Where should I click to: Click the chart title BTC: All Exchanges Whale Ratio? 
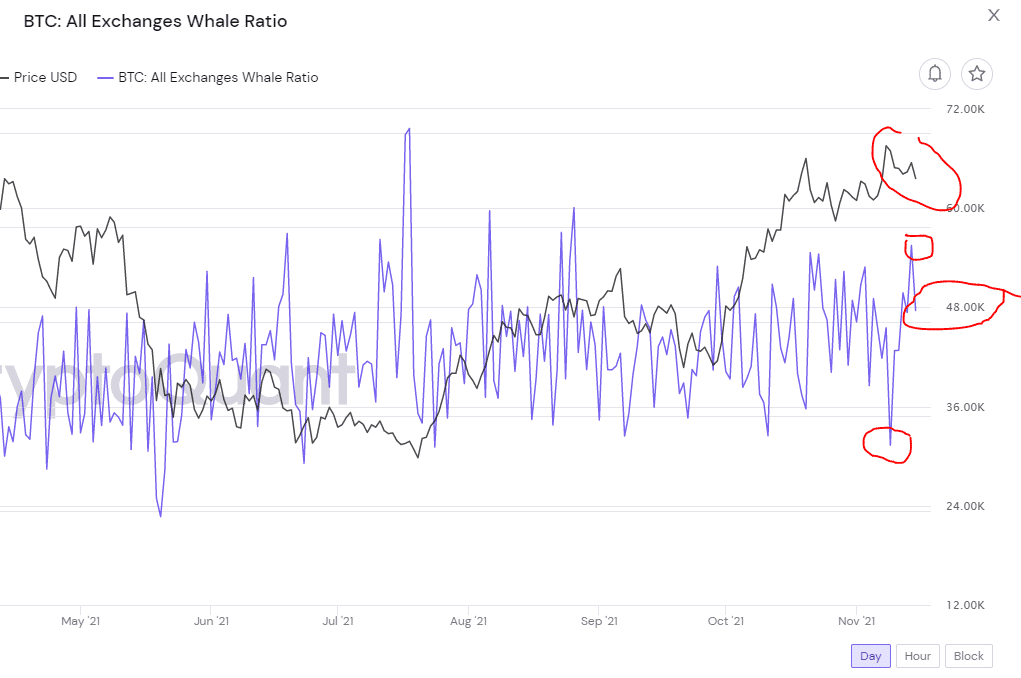[x=155, y=21]
